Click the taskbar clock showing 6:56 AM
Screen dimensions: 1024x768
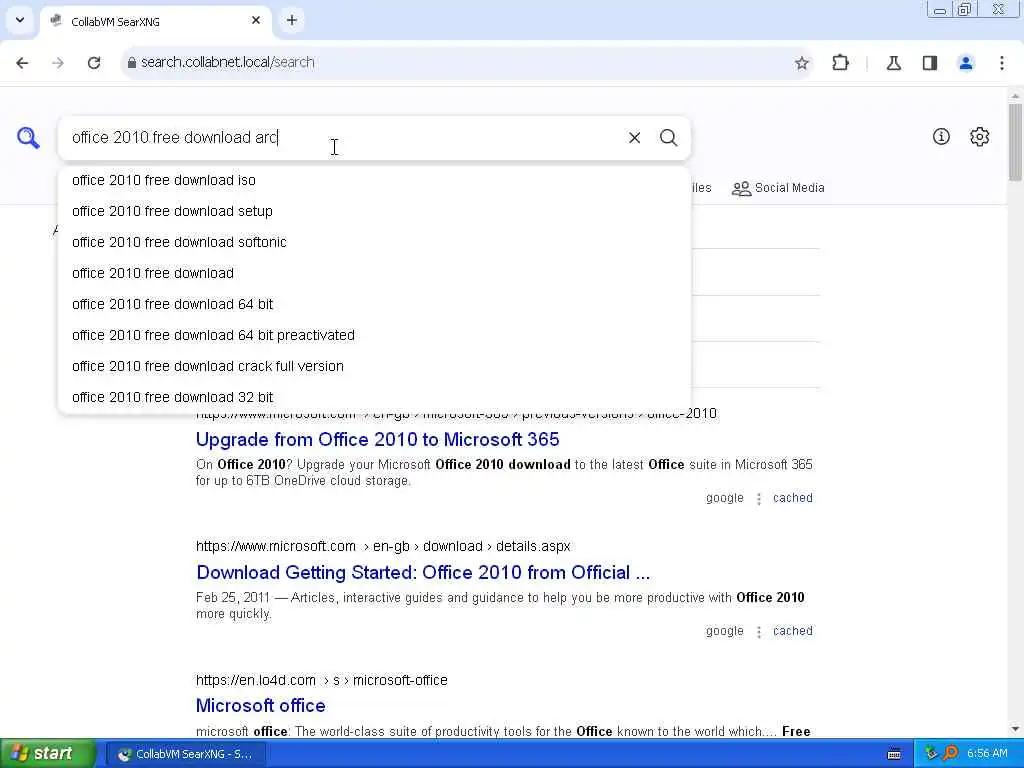[987, 754]
